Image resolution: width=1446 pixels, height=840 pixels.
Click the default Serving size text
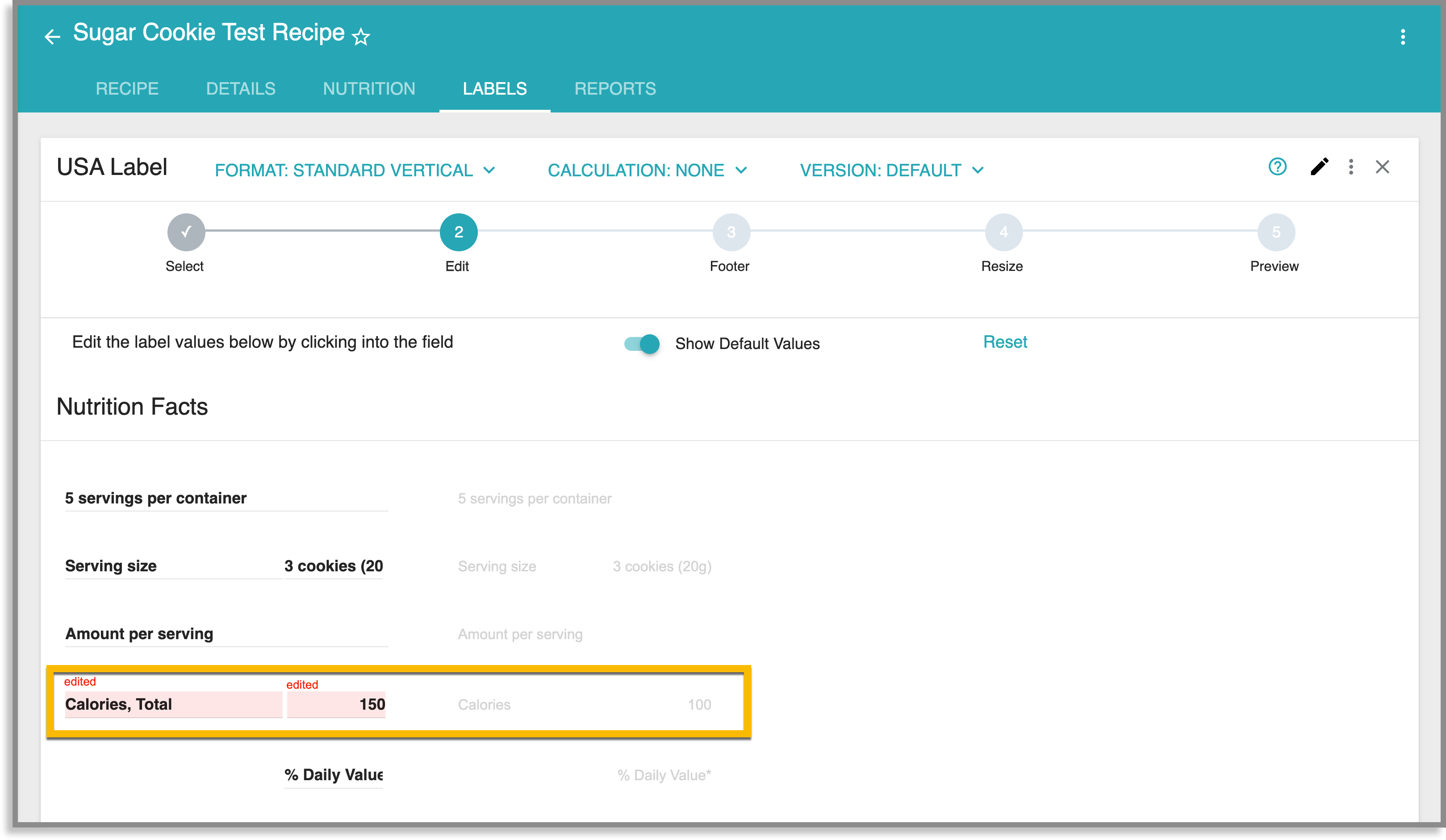coord(497,566)
